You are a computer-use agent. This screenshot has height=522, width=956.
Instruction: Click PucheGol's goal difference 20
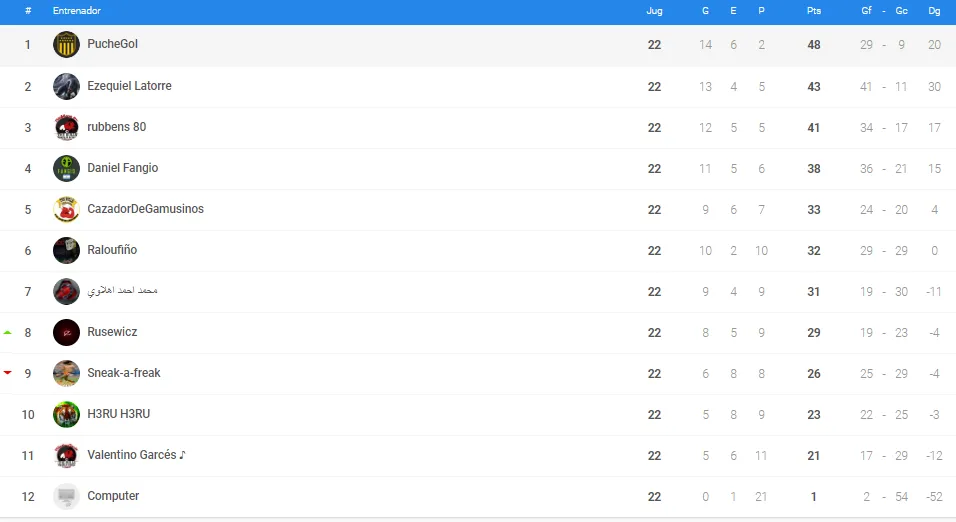pos(934,45)
